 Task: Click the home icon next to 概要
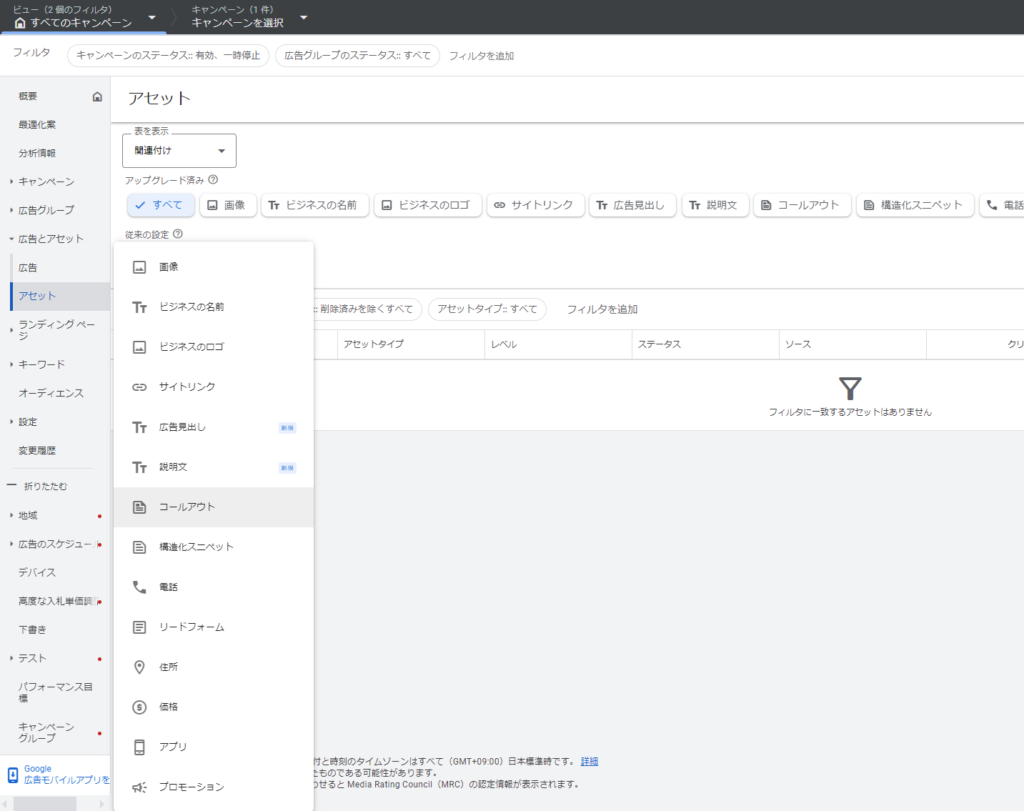pos(97,97)
